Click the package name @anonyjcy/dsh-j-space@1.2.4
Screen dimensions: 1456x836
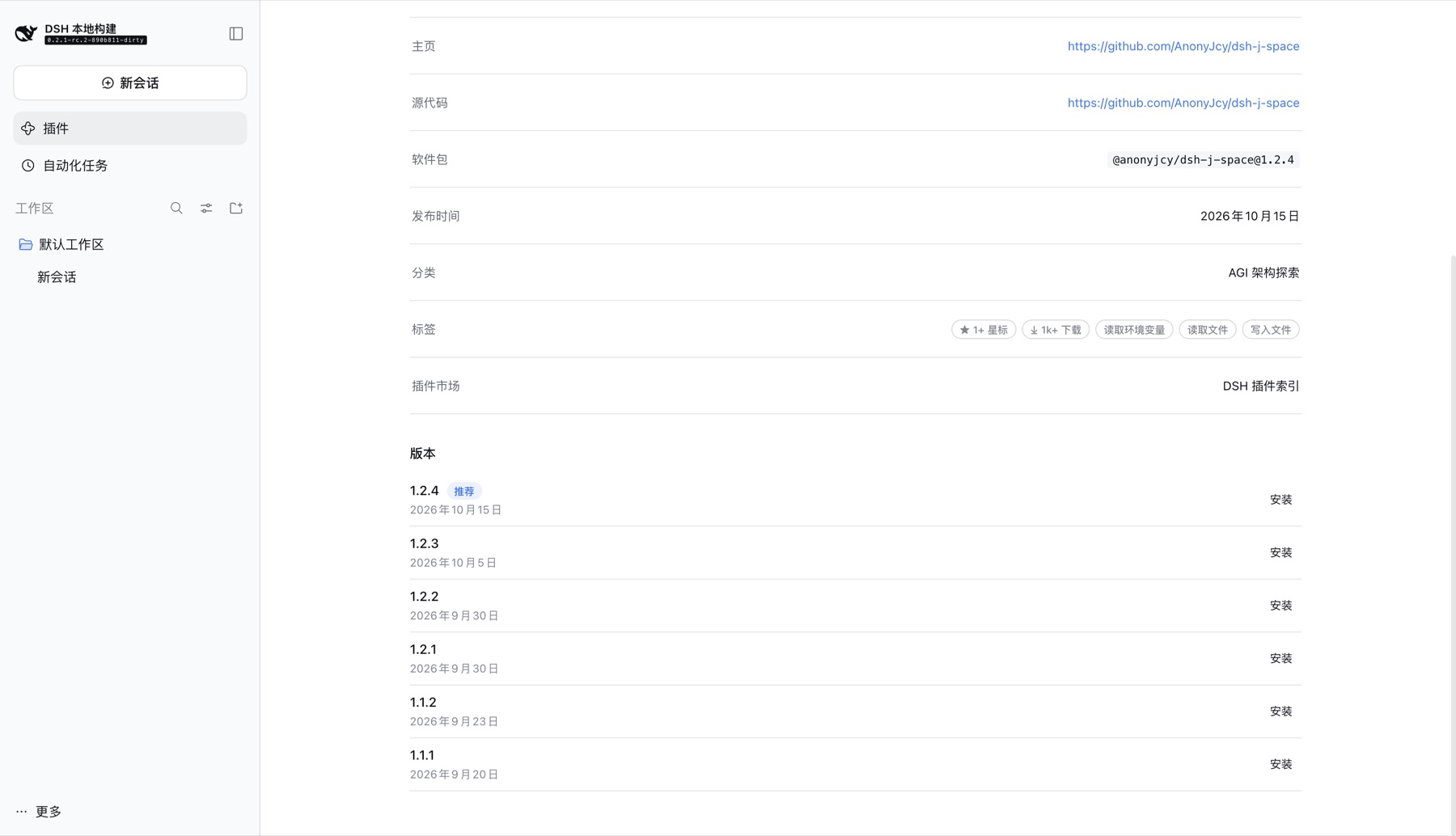coord(1203,160)
